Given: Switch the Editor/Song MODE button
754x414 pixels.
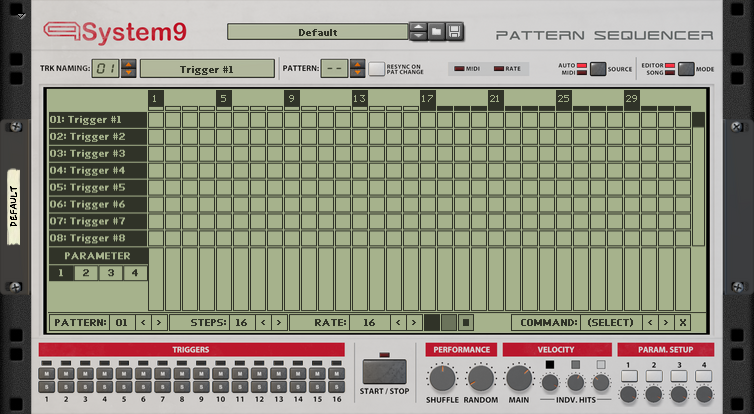Looking at the screenshot, I should 686,69.
